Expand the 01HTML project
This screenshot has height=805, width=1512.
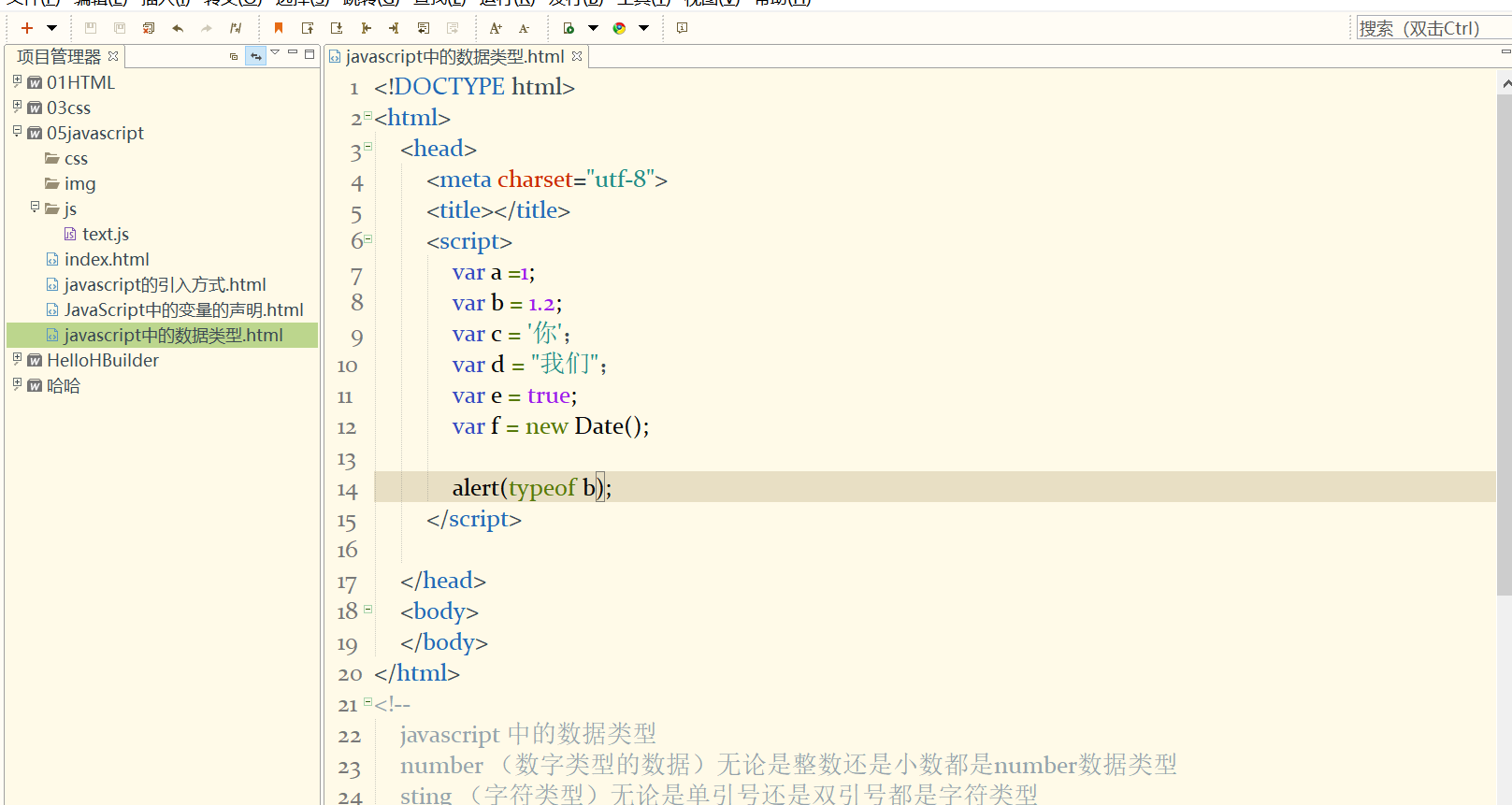pyautogui.click(x=17, y=81)
